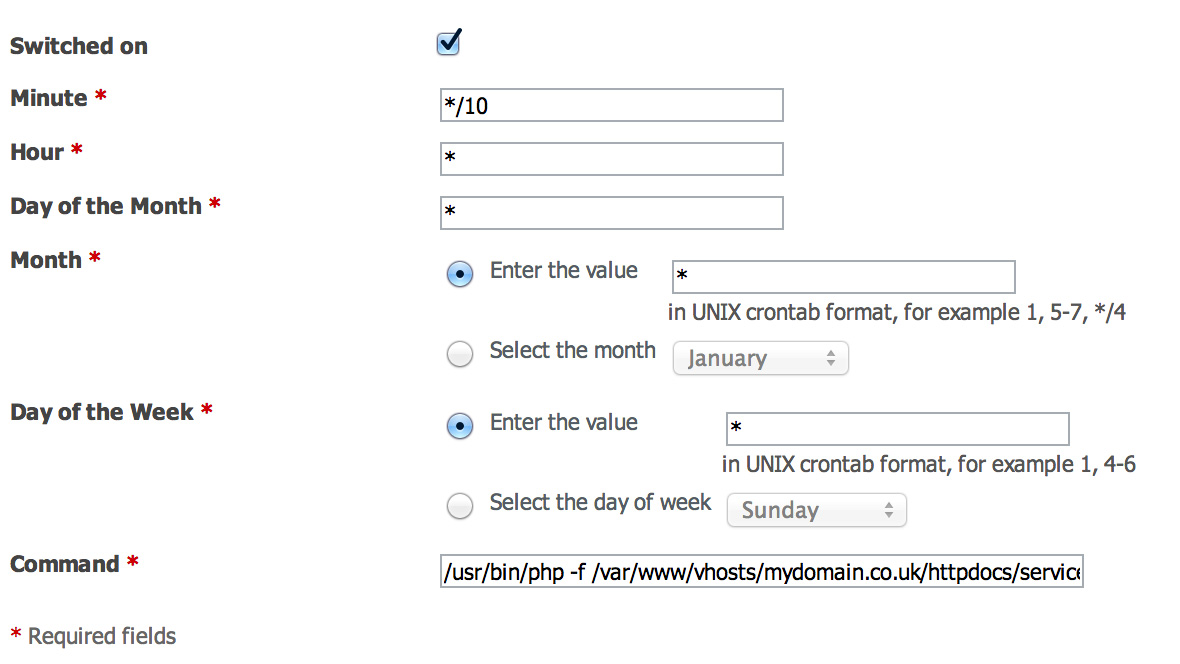Open the Sunday day dropdown
The width and height of the screenshot is (1180, 664).
coord(817,510)
